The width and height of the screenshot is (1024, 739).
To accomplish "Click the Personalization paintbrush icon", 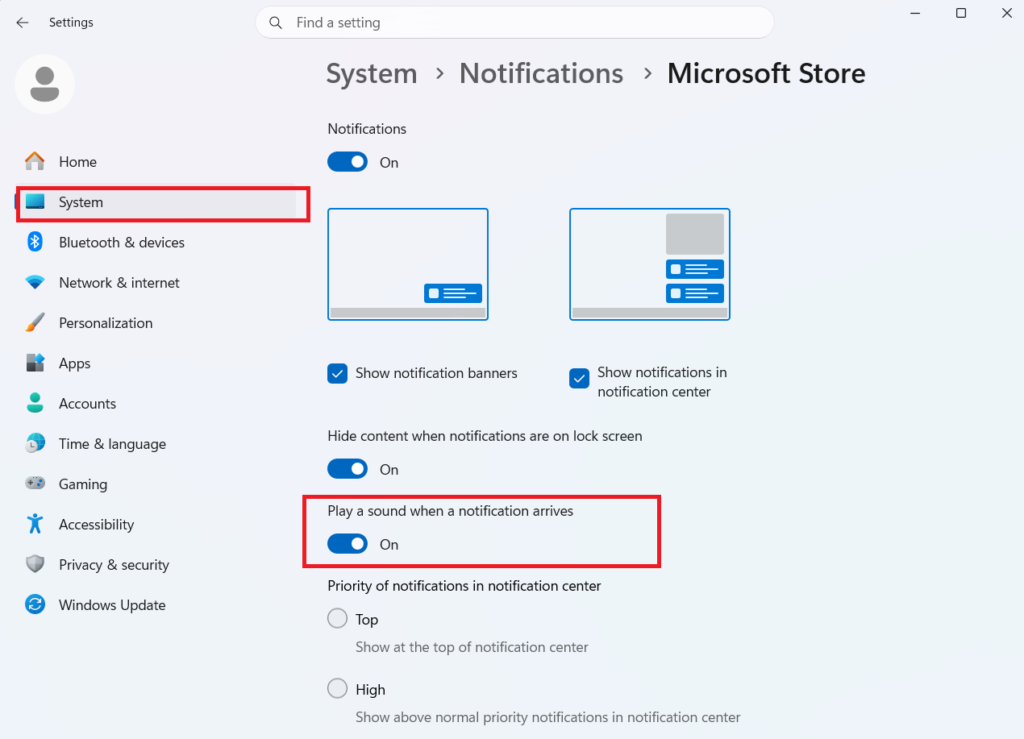I will [35, 322].
